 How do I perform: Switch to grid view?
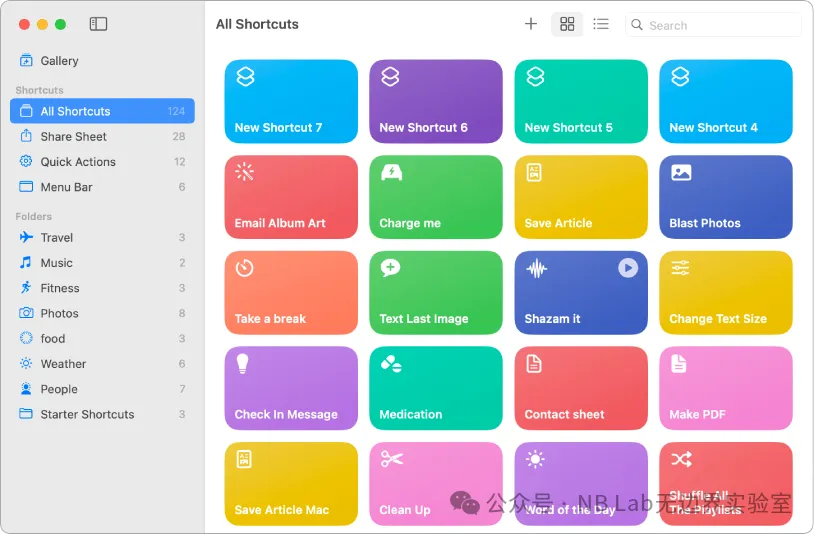pos(567,24)
